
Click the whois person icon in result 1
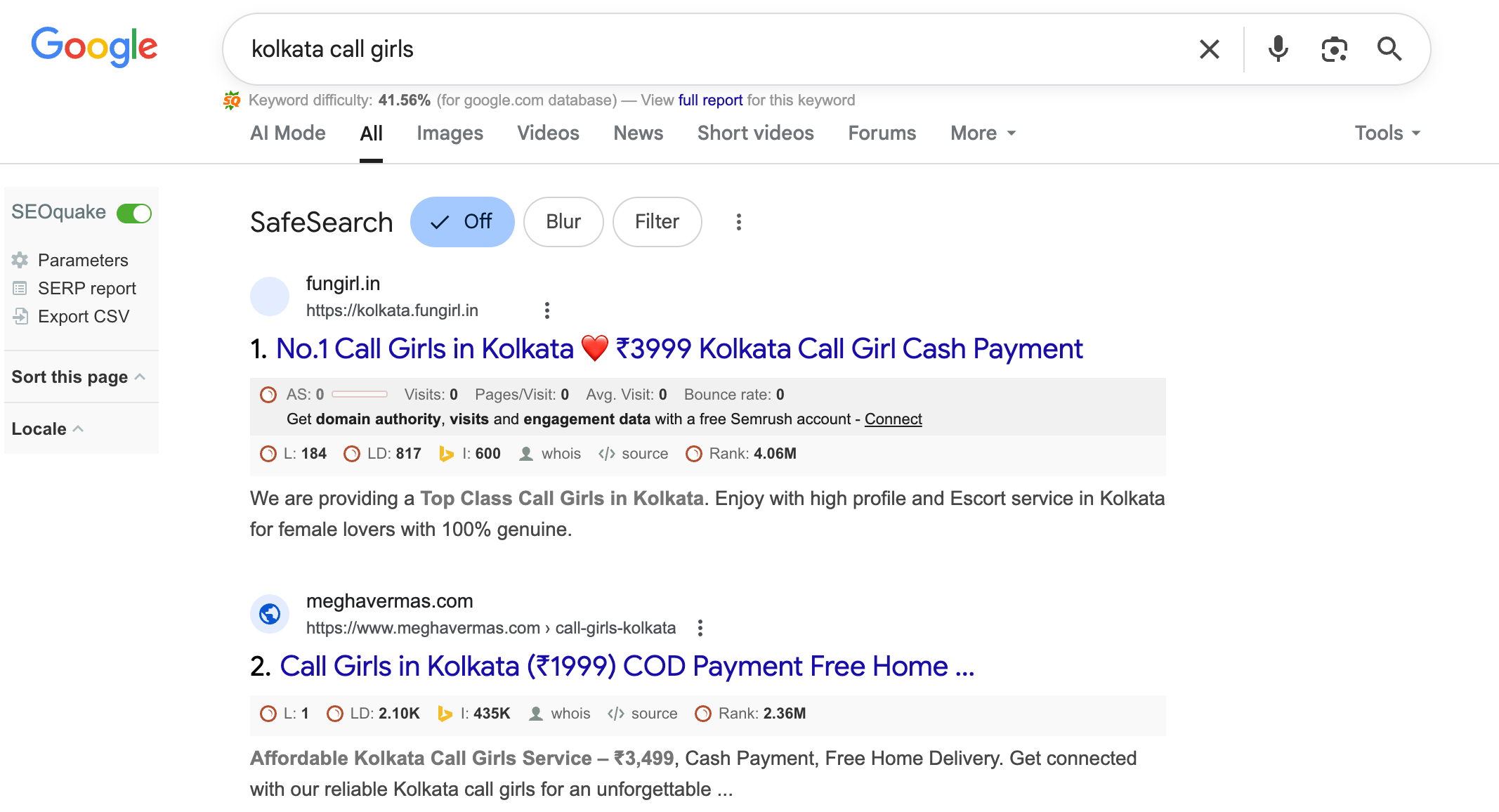click(x=525, y=454)
